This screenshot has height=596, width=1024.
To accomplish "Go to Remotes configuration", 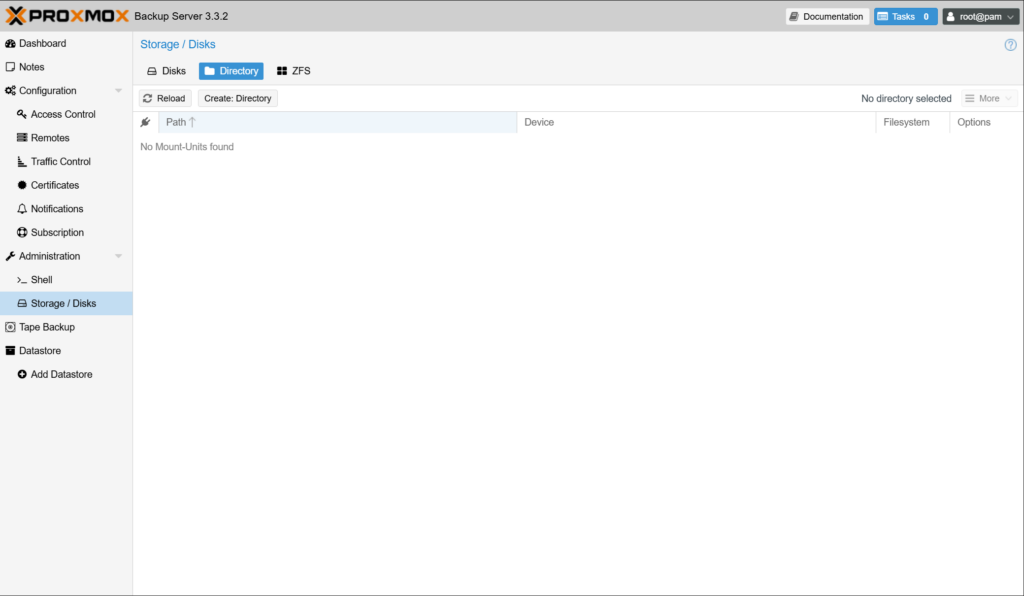I will pos(49,138).
